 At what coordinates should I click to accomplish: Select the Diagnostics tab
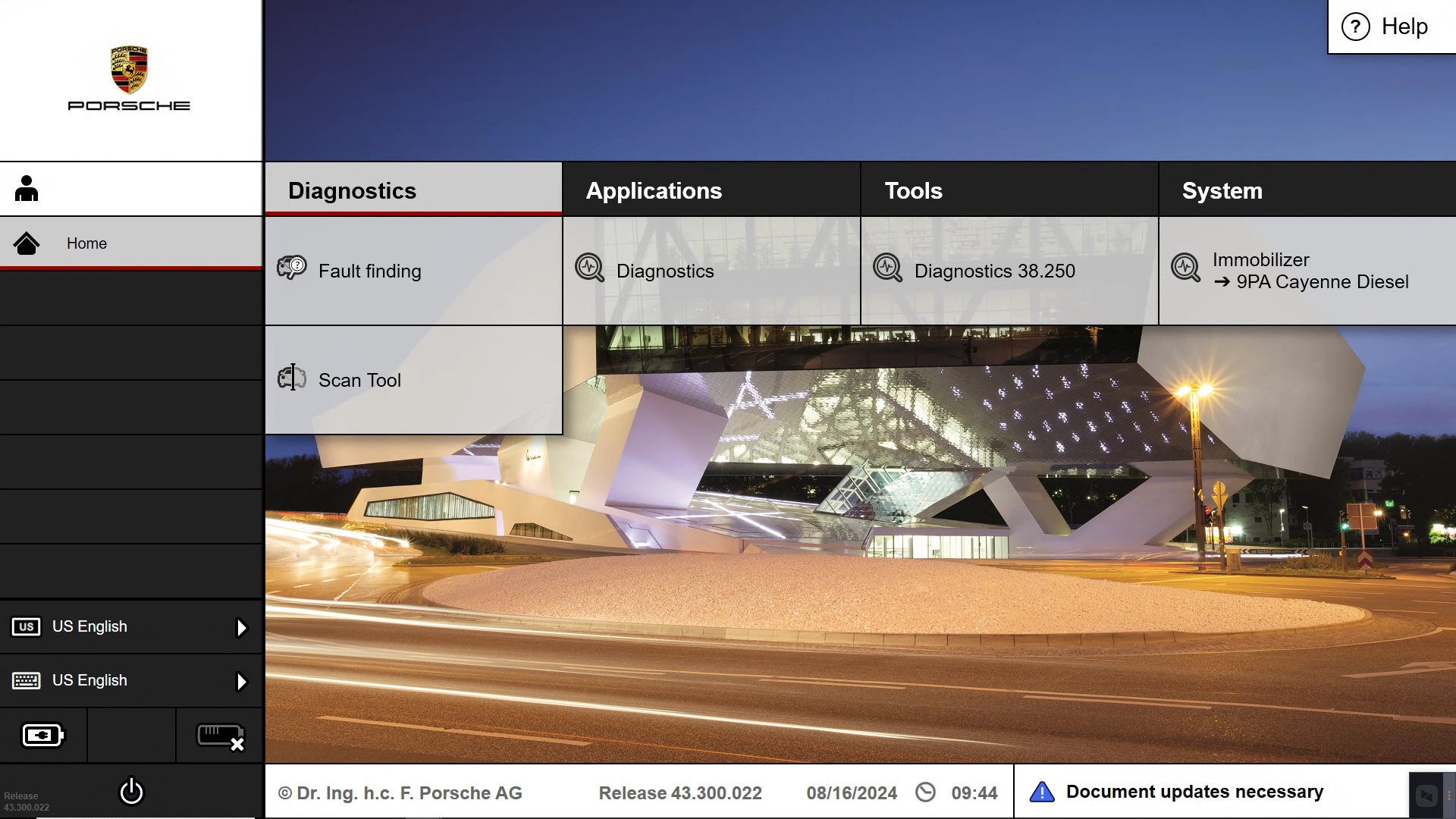(x=413, y=190)
